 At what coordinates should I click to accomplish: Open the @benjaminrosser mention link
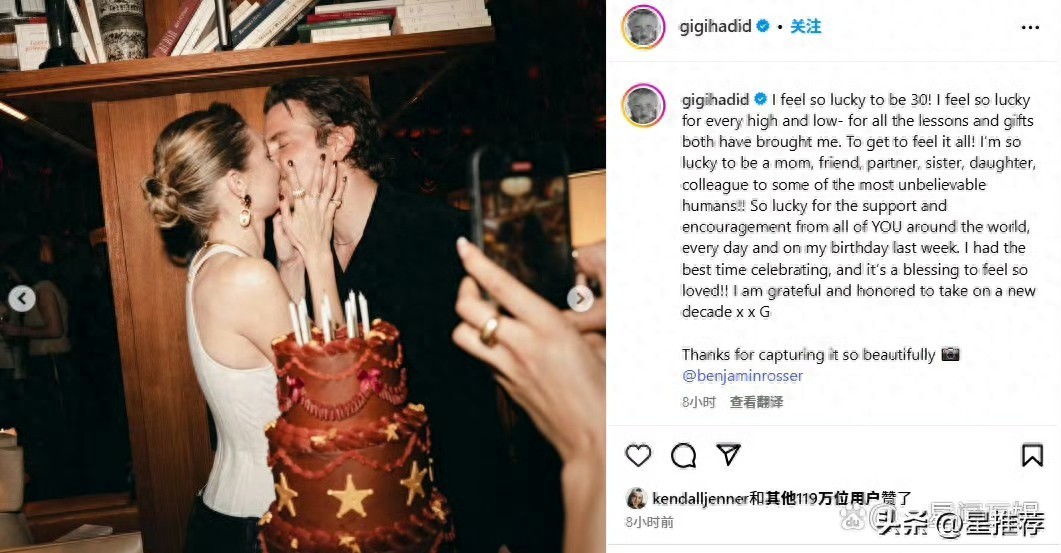[742, 376]
